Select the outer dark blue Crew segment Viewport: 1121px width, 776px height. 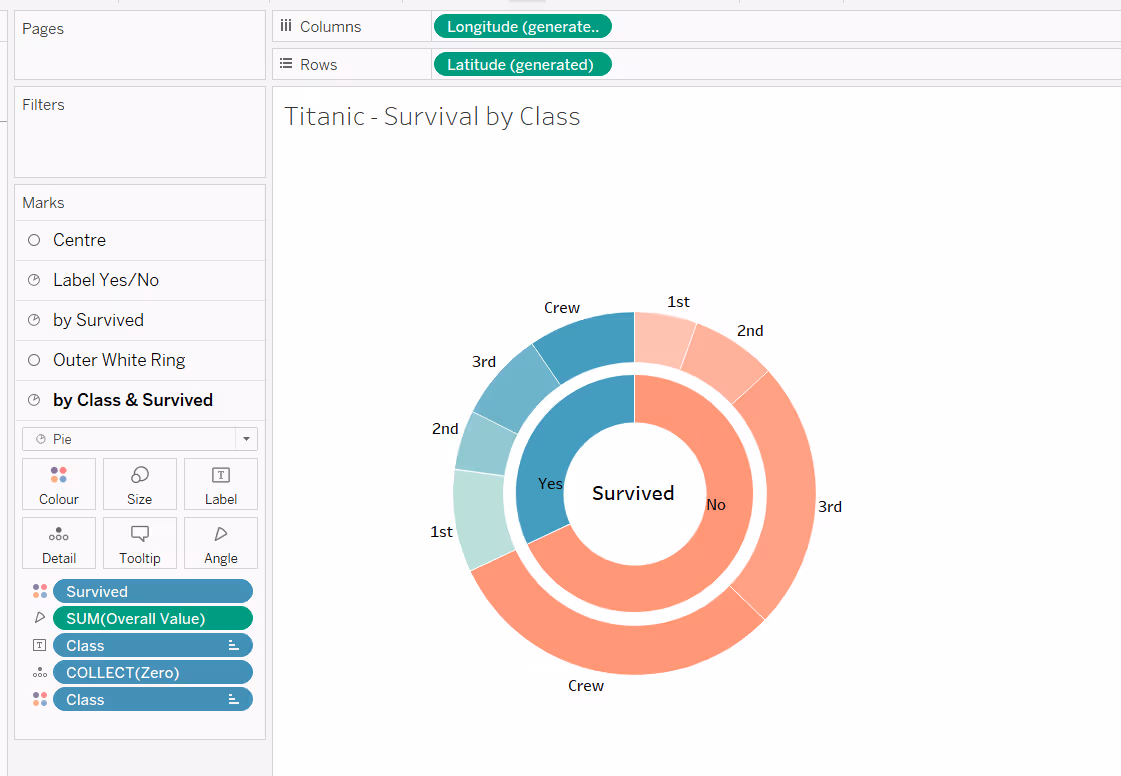point(591,345)
